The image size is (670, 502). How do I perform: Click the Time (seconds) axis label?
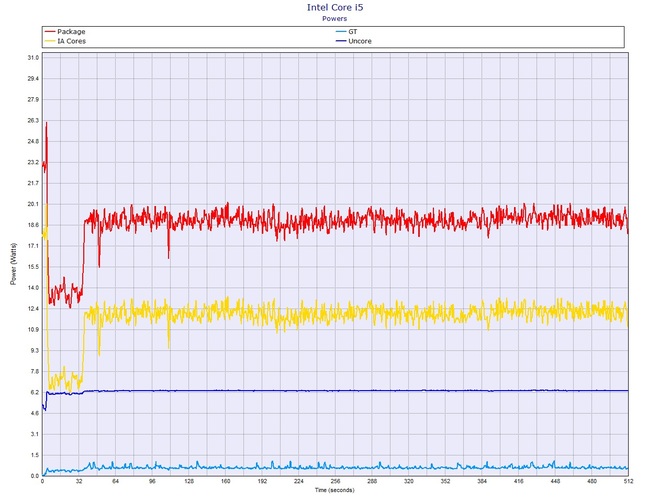pyautogui.click(x=335, y=490)
